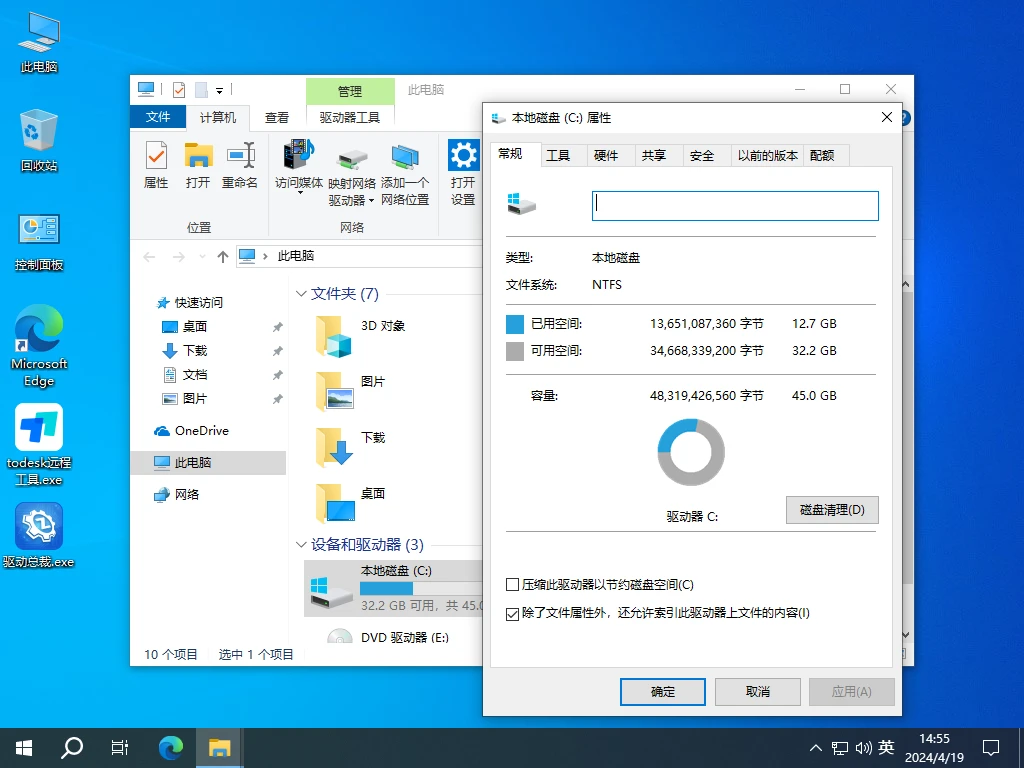1024x768 pixels.
Task: Click Task View button on taskbar
Action: (120, 747)
